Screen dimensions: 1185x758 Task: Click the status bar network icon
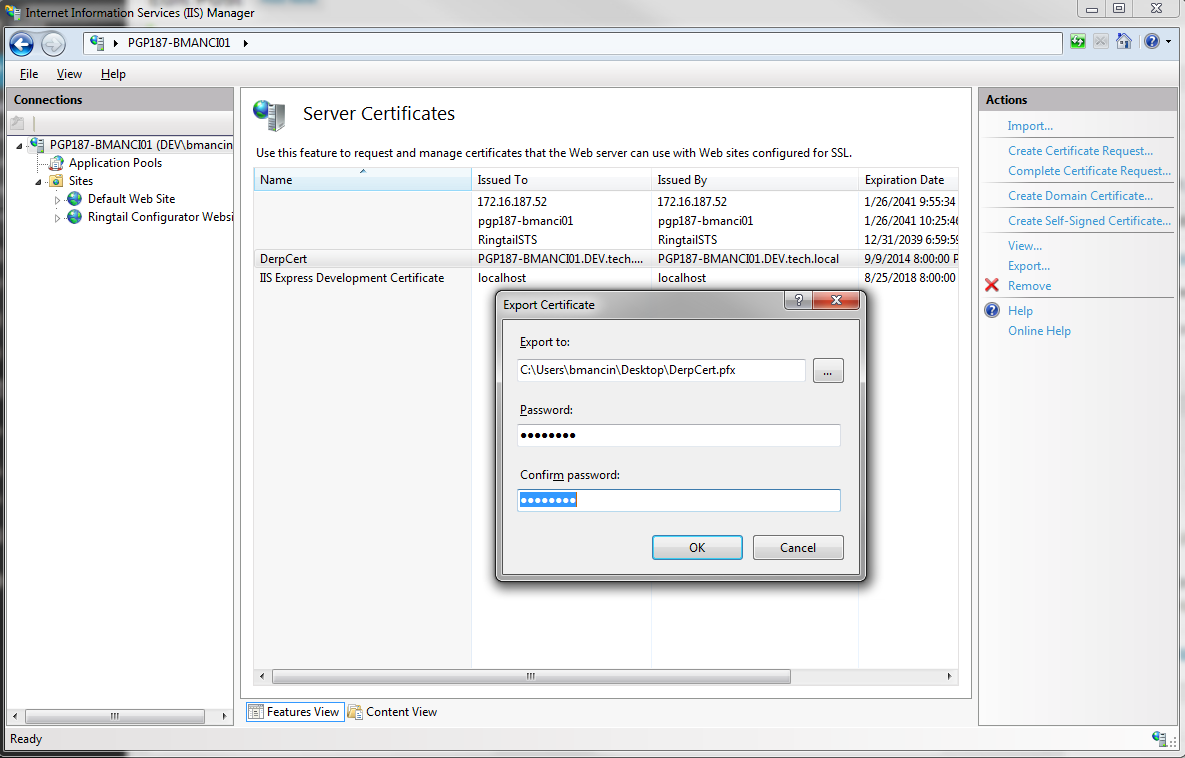[x=1160, y=738]
